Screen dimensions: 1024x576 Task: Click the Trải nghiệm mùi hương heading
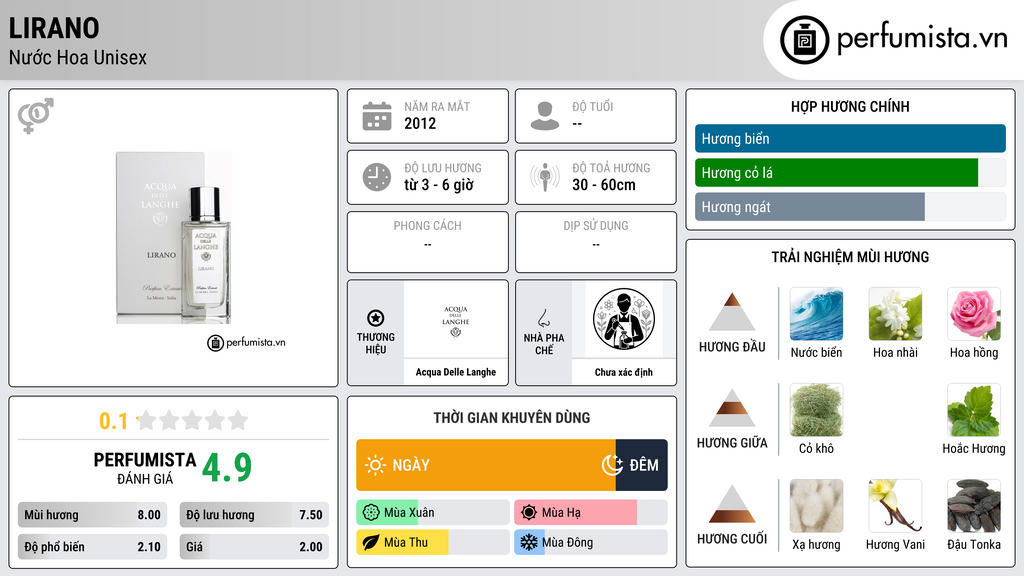[x=850, y=257]
